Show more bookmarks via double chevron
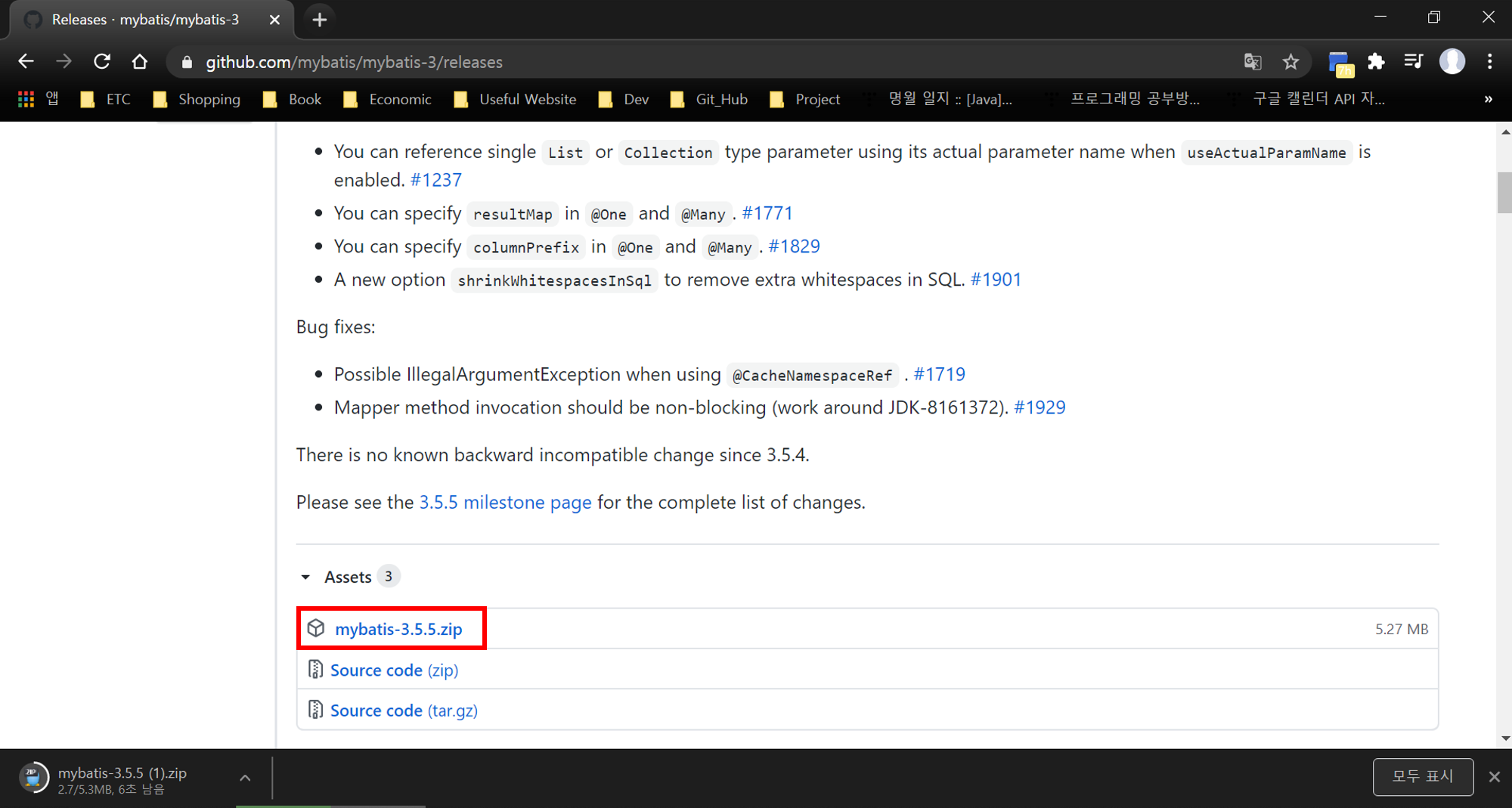Screen dimensions: 1512x808 (1488, 99)
